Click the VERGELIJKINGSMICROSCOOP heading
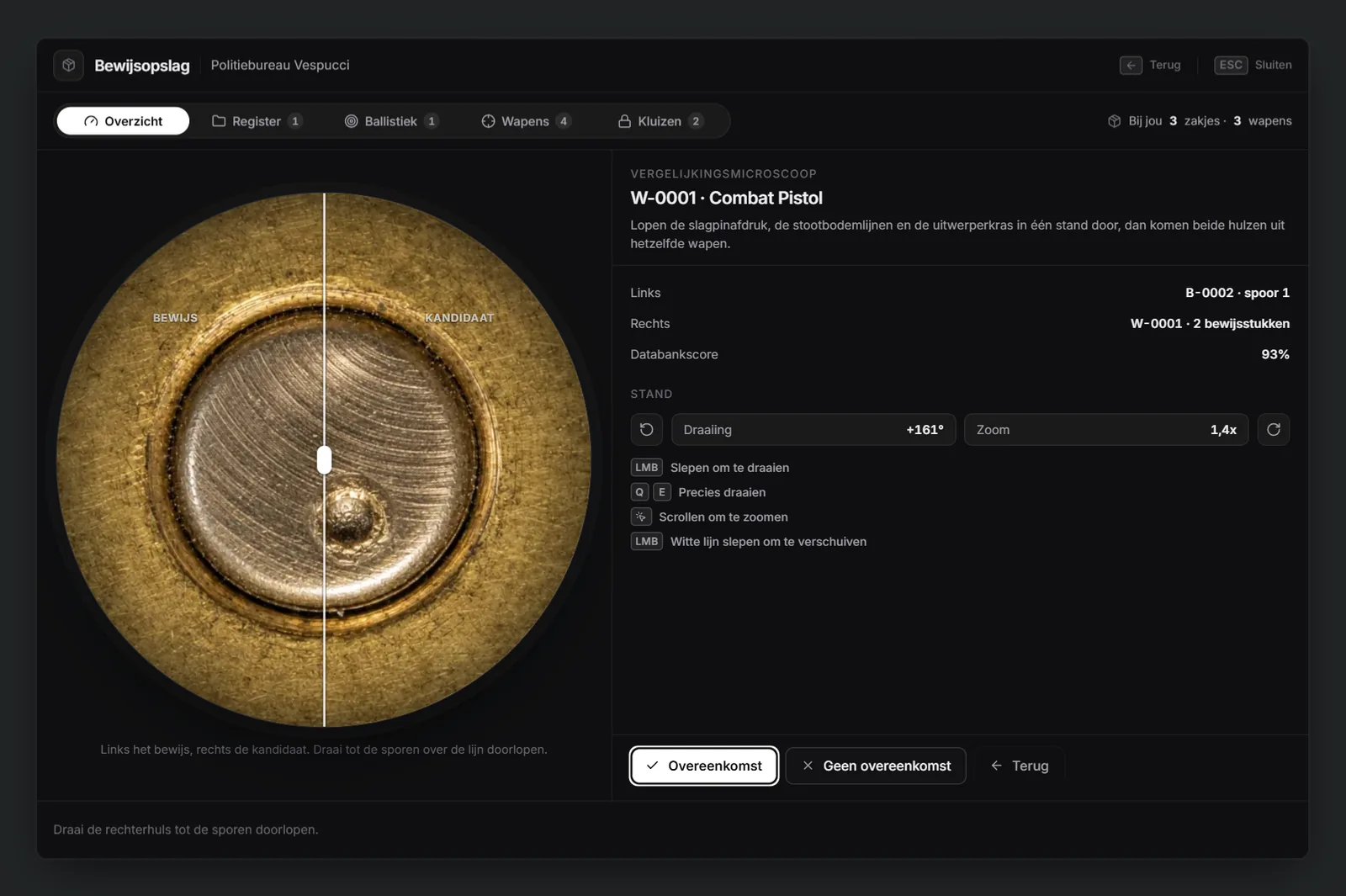Screen dimensions: 1346x896 723,174
